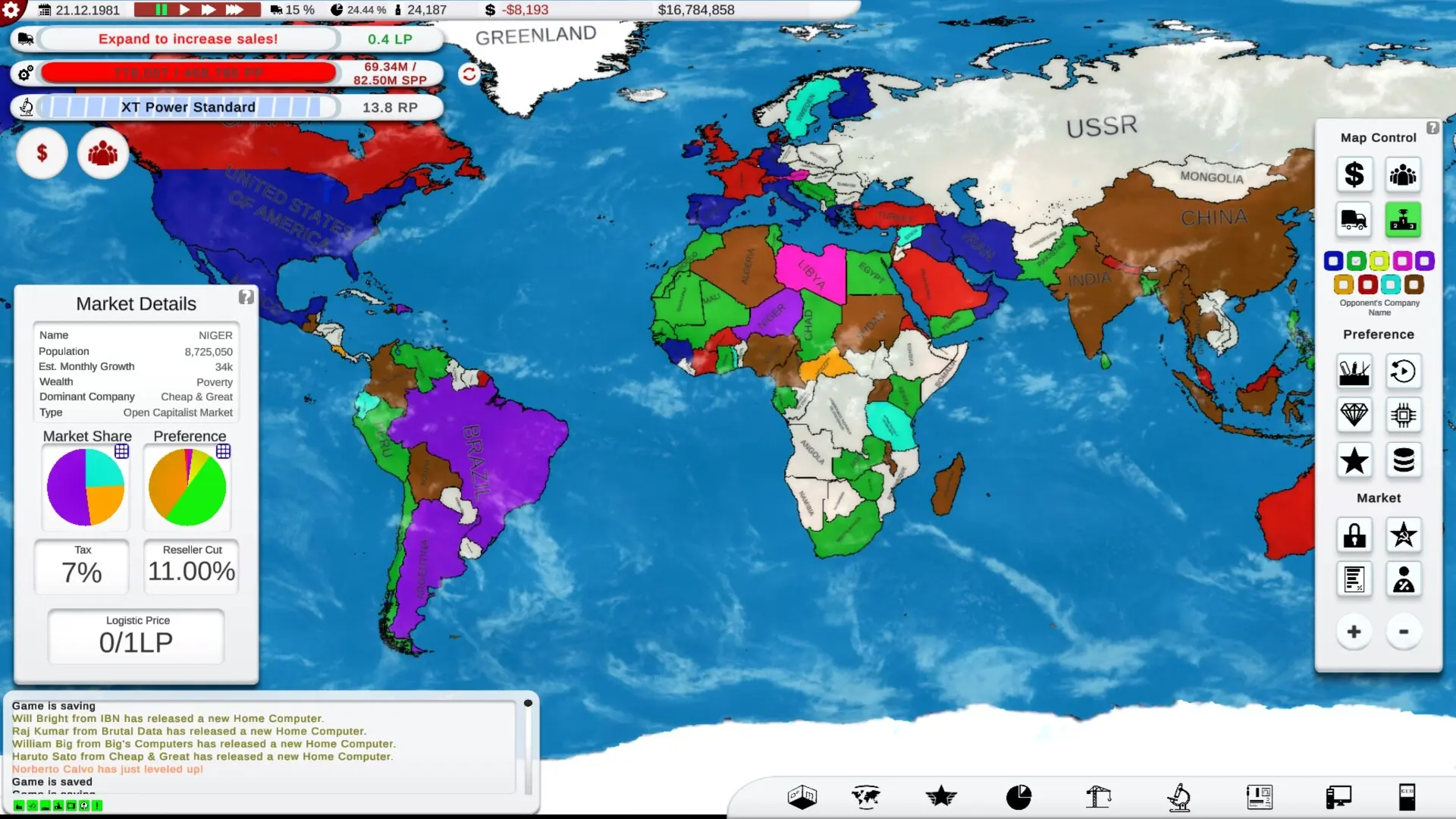Select the diamond preference icon
Image resolution: width=1456 pixels, height=819 pixels.
click(x=1354, y=415)
